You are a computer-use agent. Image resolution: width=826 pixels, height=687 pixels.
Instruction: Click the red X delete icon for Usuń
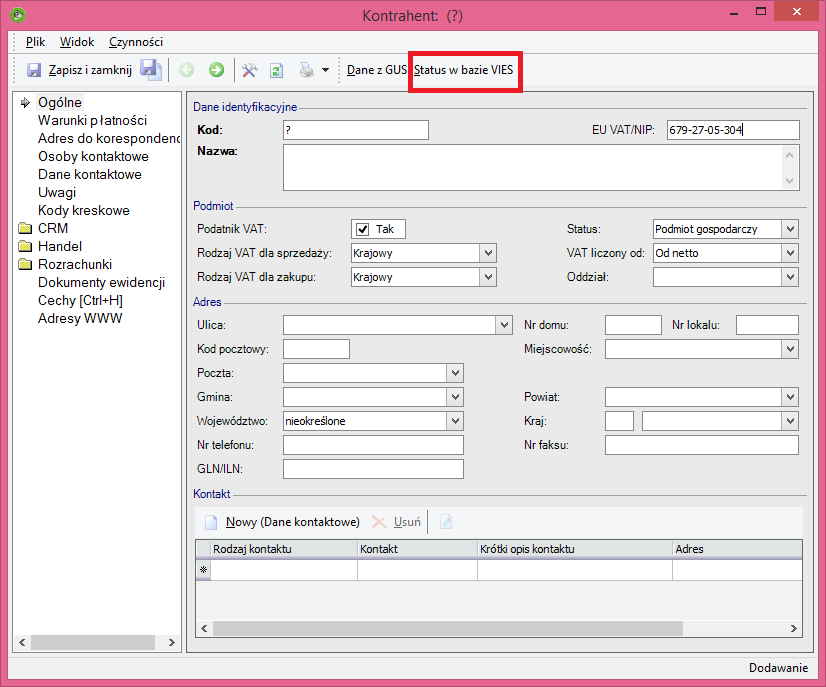coord(379,522)
